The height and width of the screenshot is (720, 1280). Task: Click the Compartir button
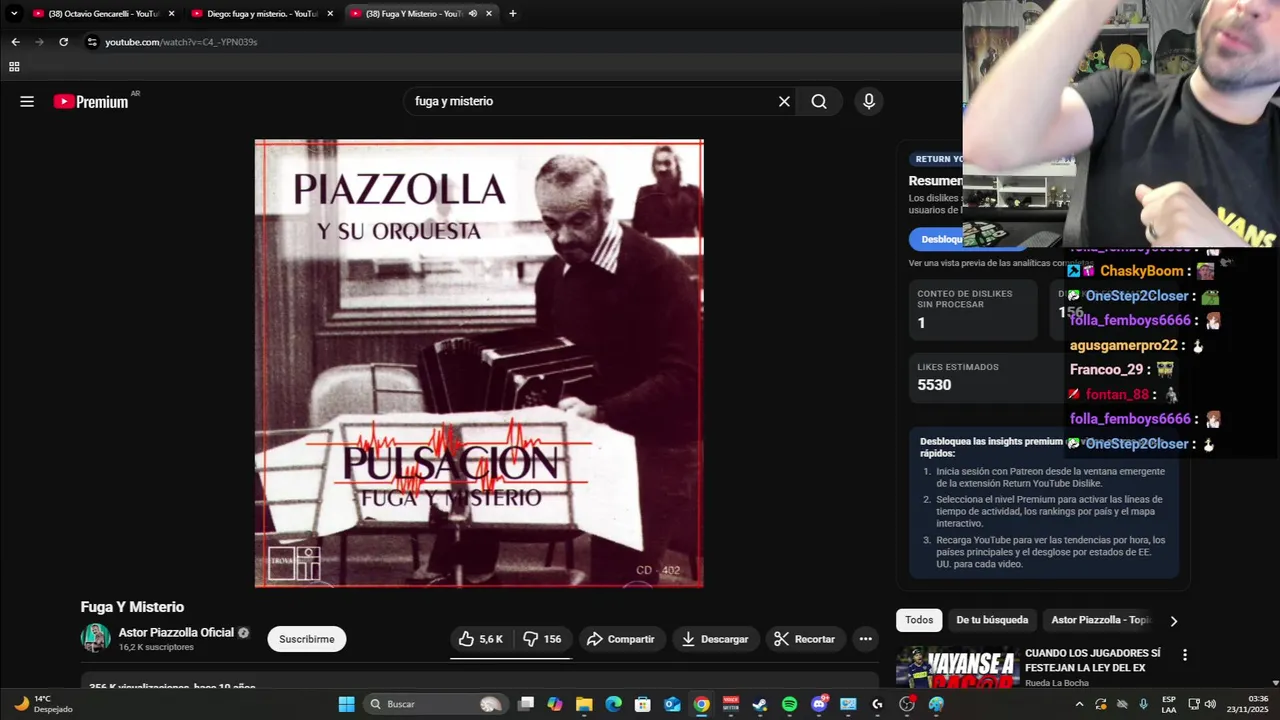(621, 639)
